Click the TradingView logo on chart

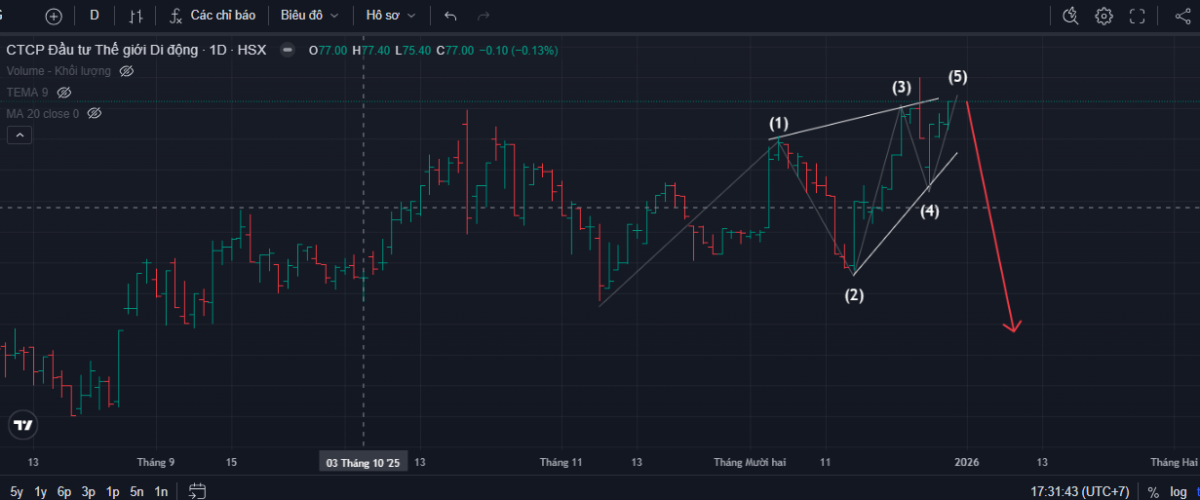point(22,425)
